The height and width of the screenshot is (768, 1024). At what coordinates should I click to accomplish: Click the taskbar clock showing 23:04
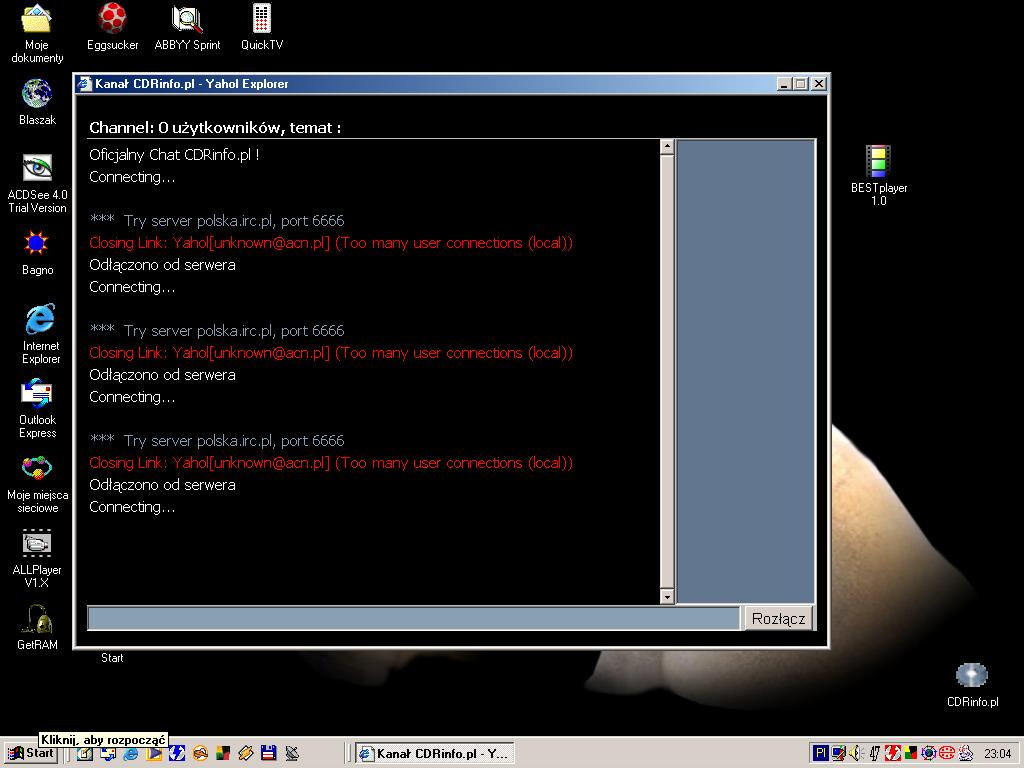[x=997, y=753]
